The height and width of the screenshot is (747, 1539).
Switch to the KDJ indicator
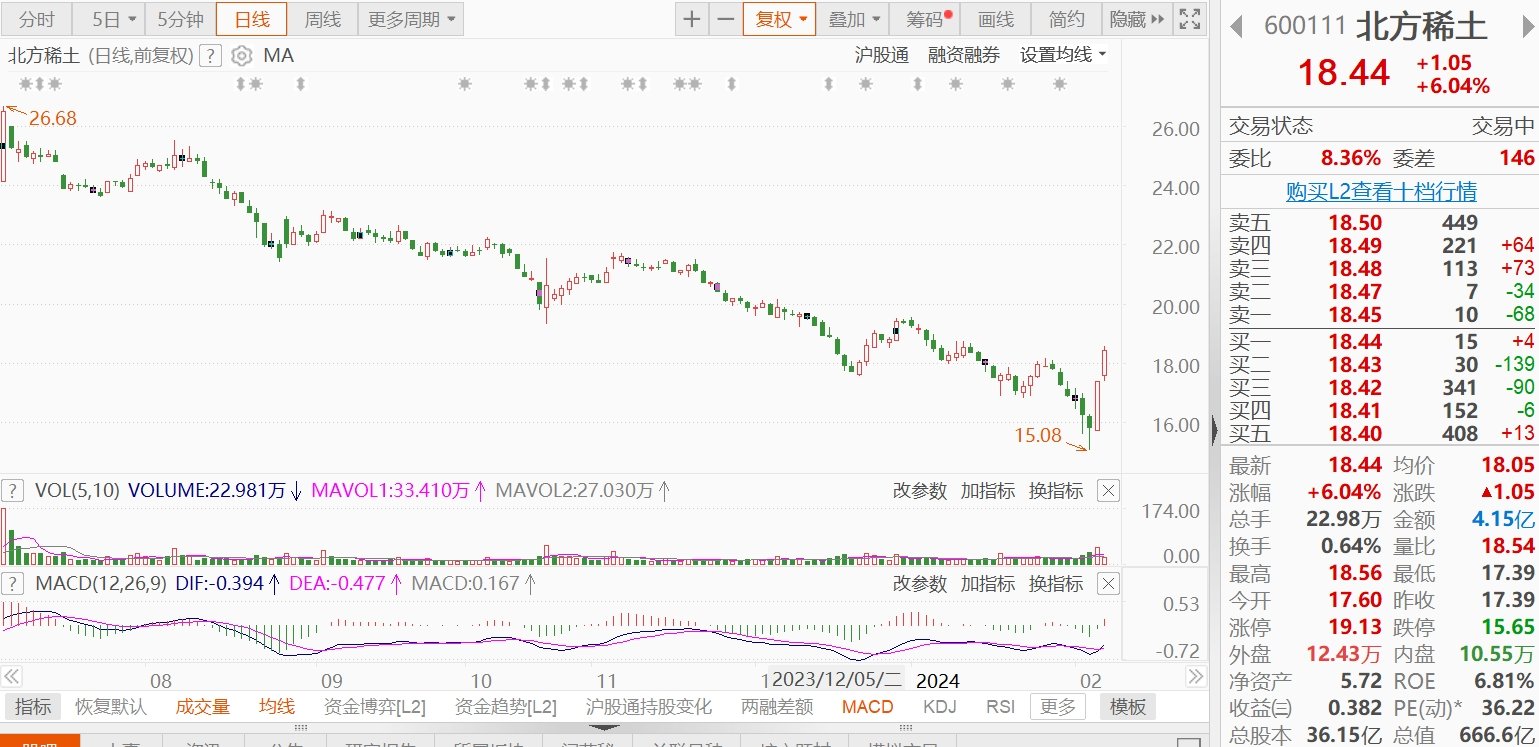click(940, 707)
